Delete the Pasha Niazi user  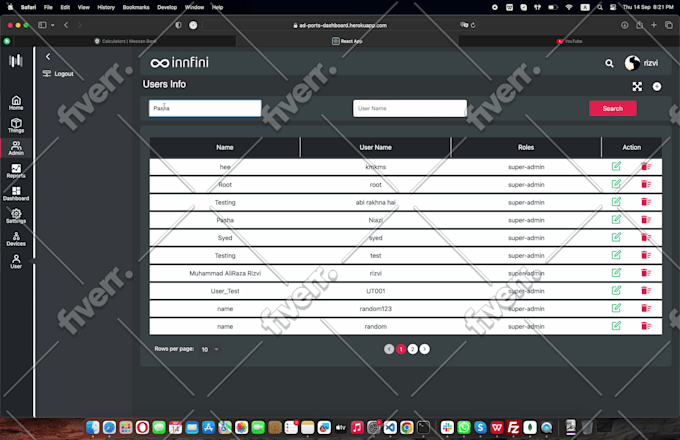pos(646,220)
